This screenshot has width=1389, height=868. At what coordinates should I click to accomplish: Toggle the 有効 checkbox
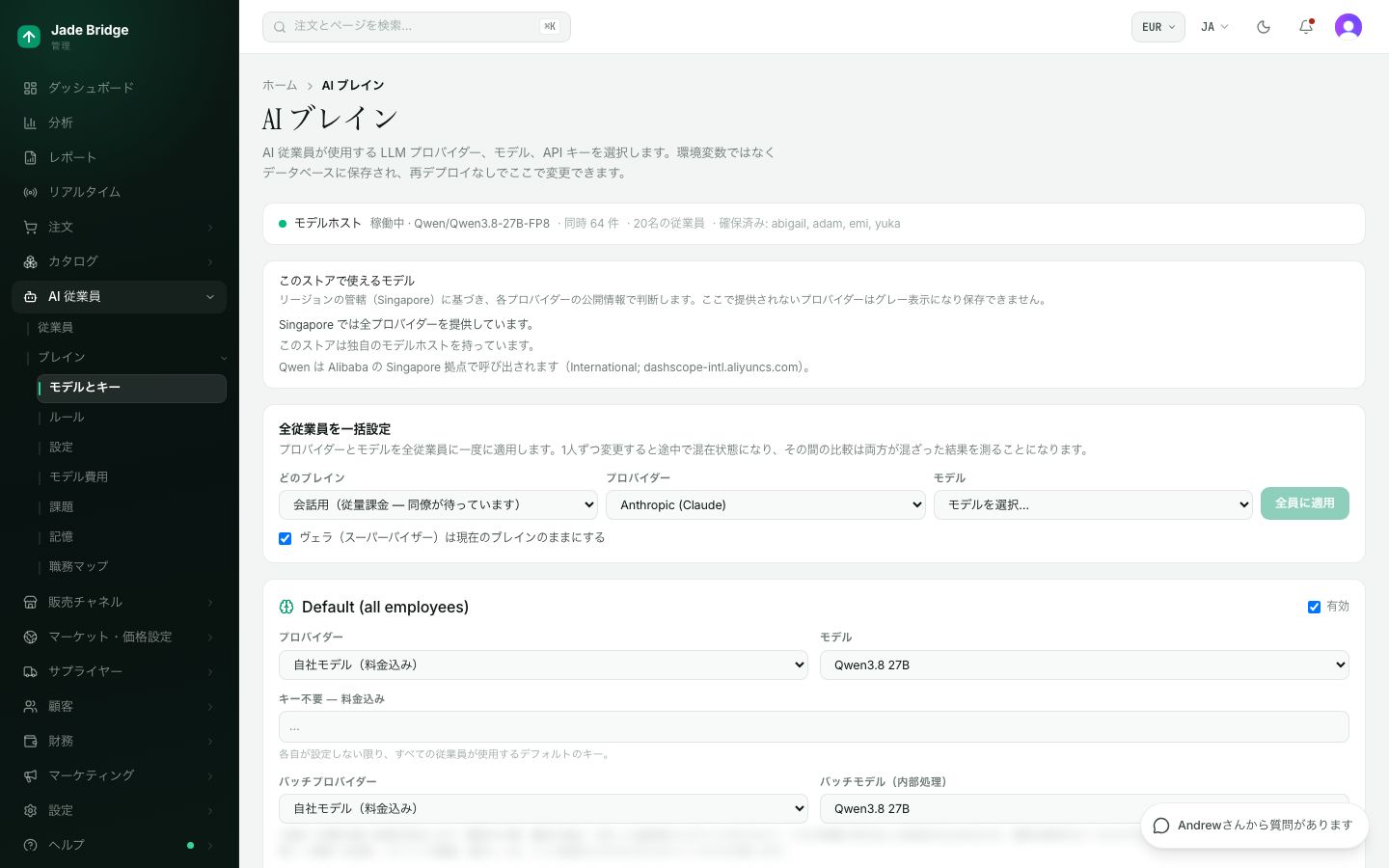[1314, 607]
